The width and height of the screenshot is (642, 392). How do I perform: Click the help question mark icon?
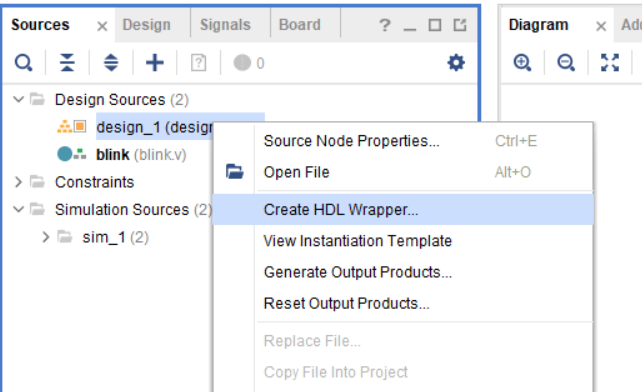click(384, 25)
